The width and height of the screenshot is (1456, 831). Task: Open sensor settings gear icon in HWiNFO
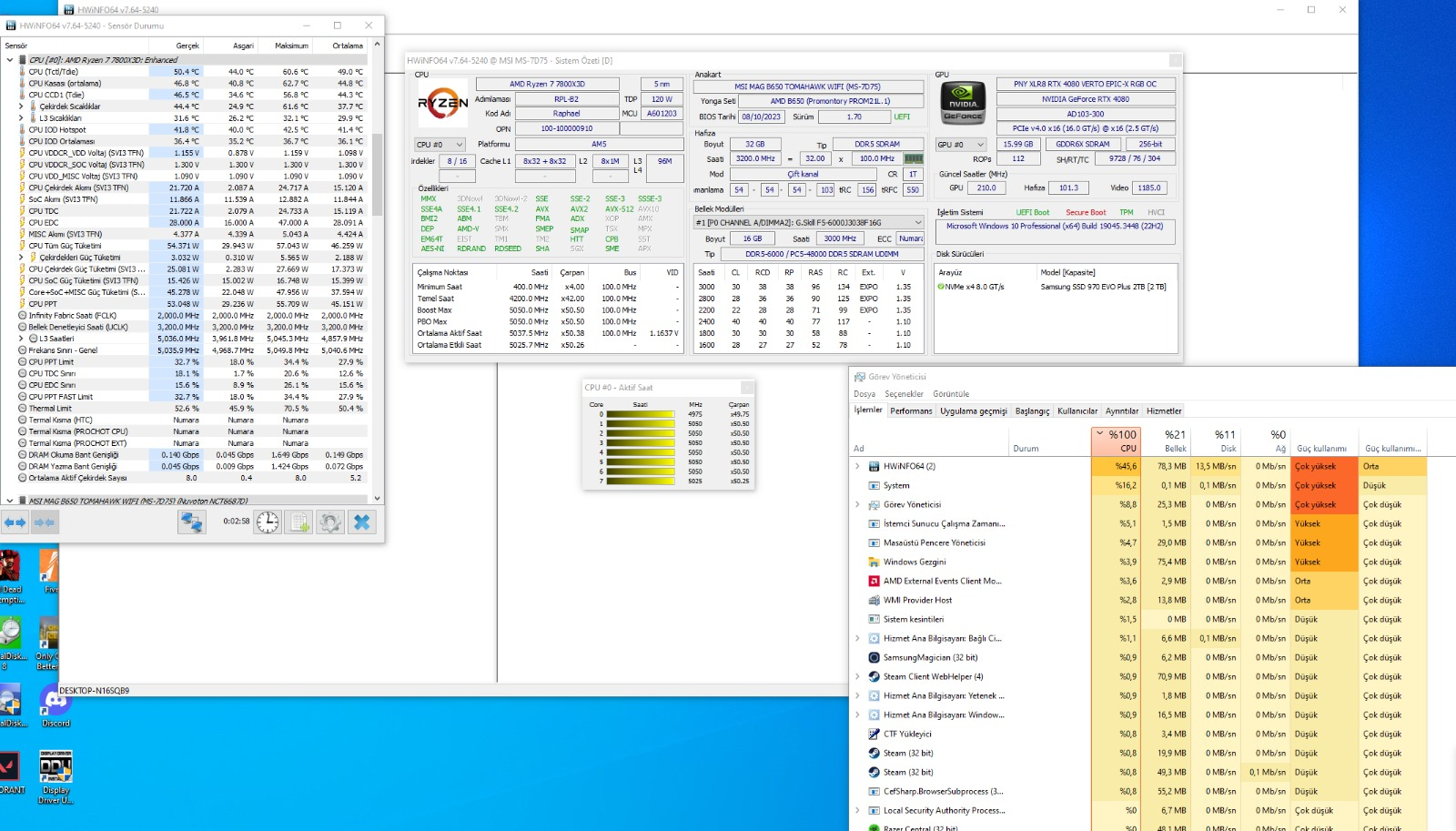(x=329, y=522)
